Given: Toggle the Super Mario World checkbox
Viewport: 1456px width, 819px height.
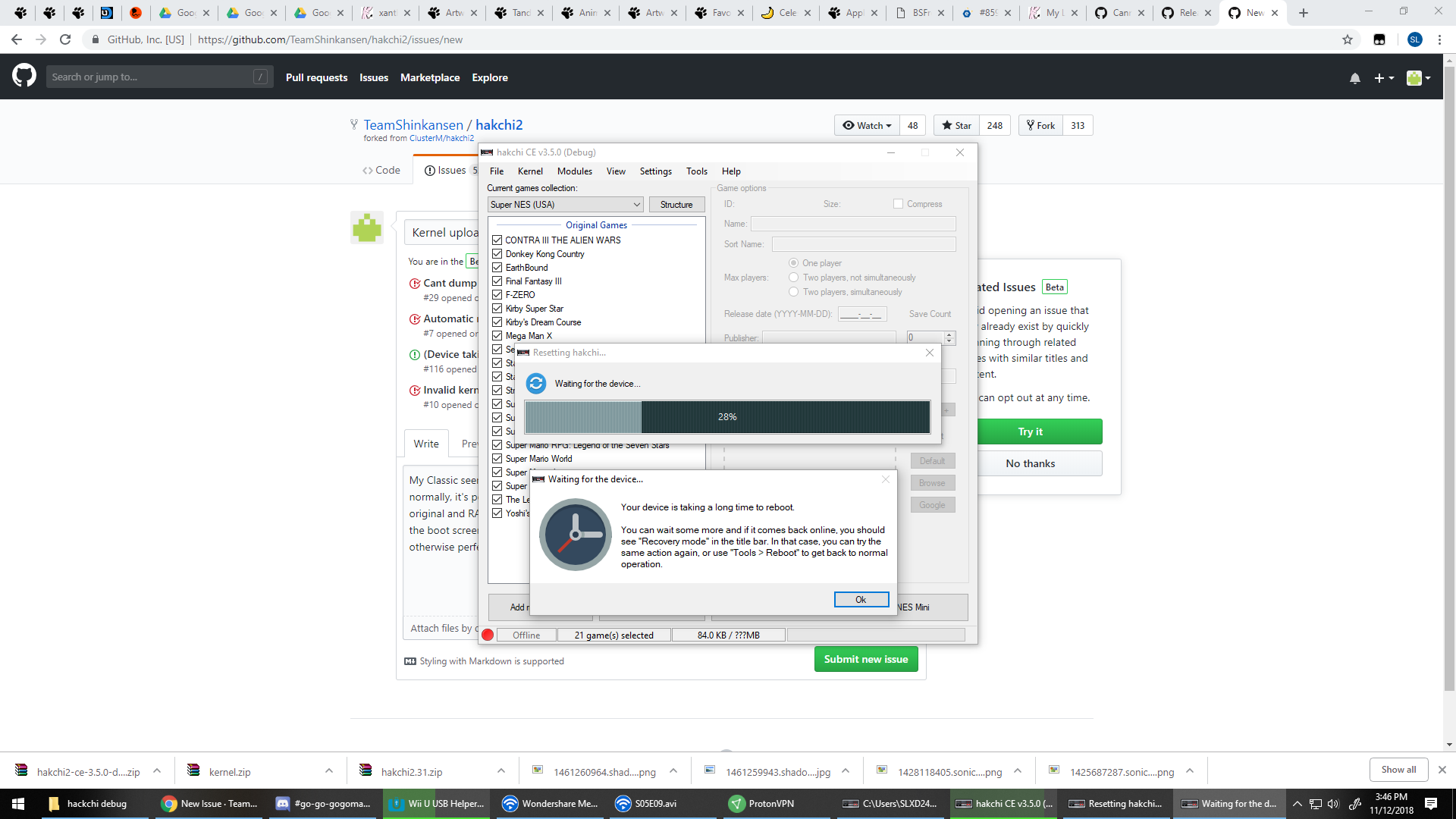Looking at the screenshot, I should coord(497,459).
